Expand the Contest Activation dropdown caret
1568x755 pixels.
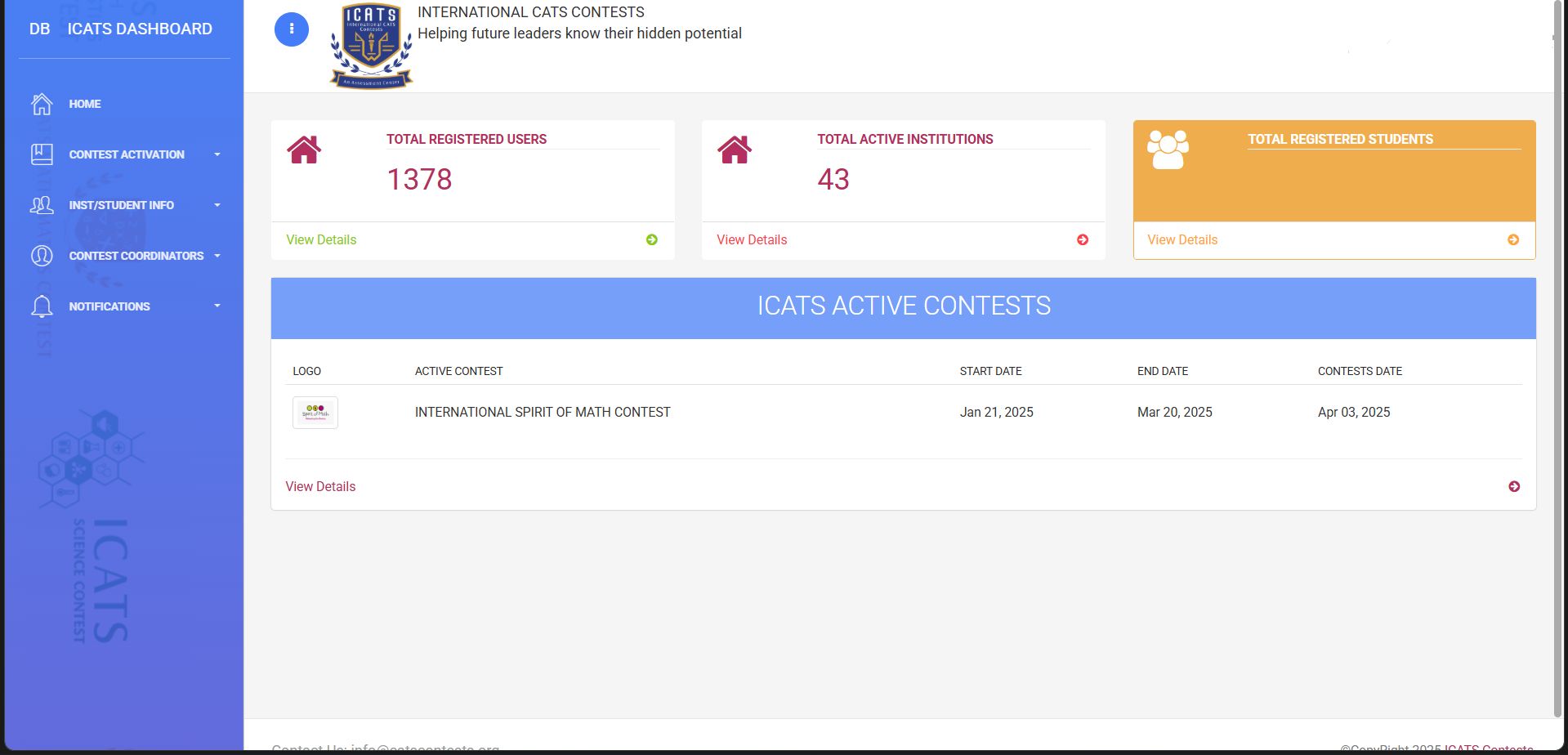click(217, 154)
